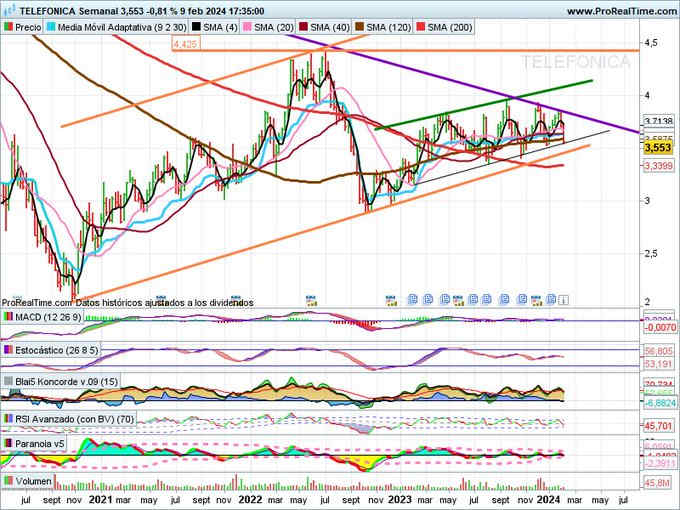Screen dimensions: 680x510
Task: Open the report document icon near August 2023
Action: pos(487,299)
